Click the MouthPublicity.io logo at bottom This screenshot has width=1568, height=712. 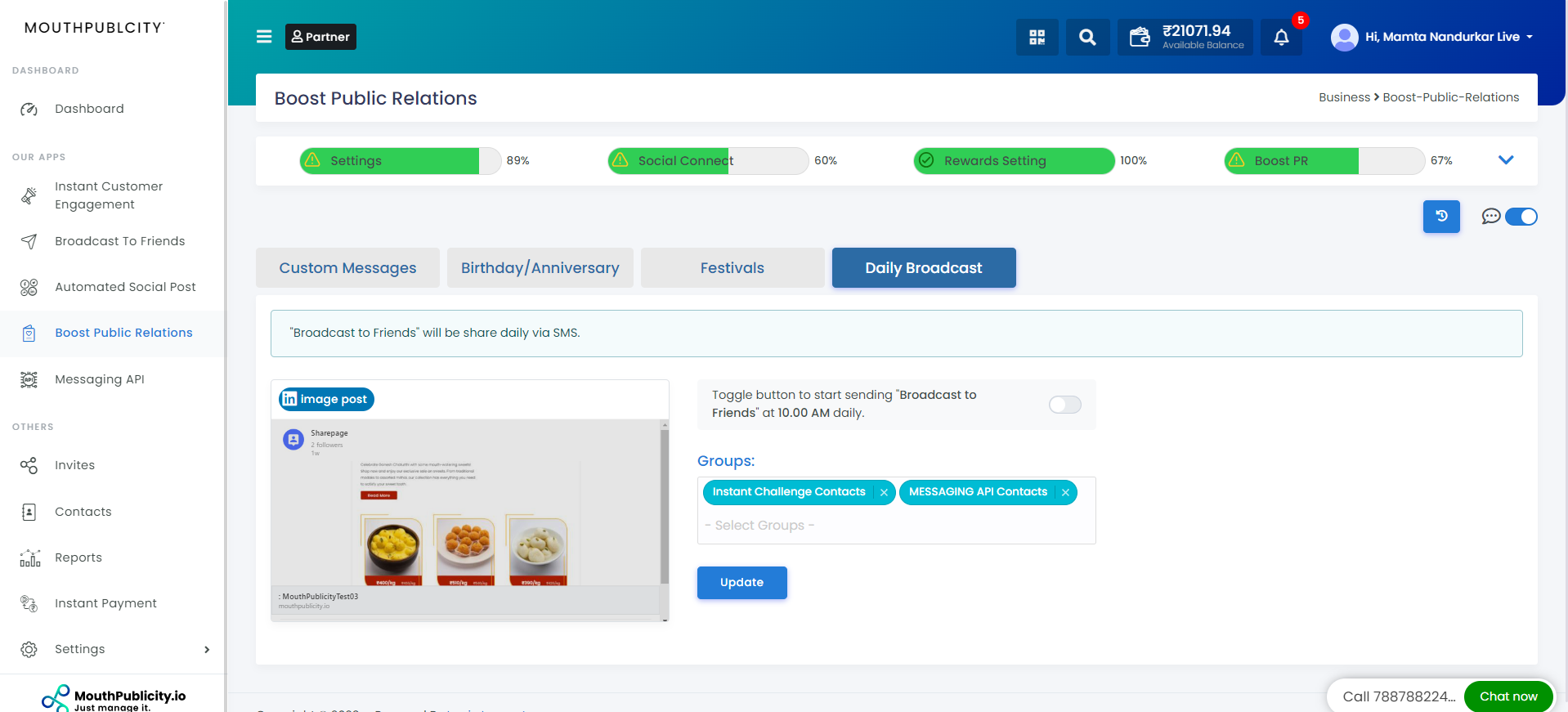coord(114,698)
